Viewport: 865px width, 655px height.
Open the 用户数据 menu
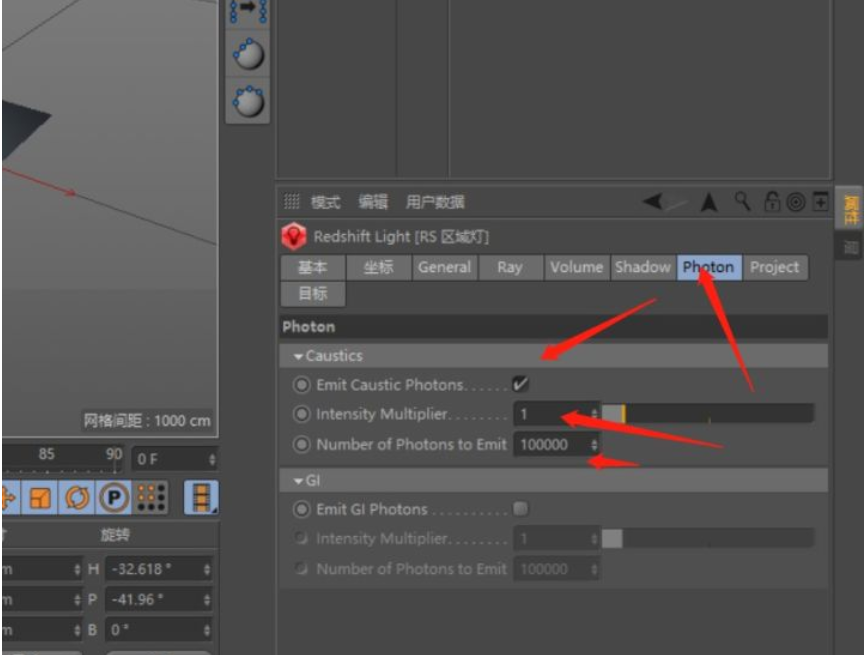point(435,202)
